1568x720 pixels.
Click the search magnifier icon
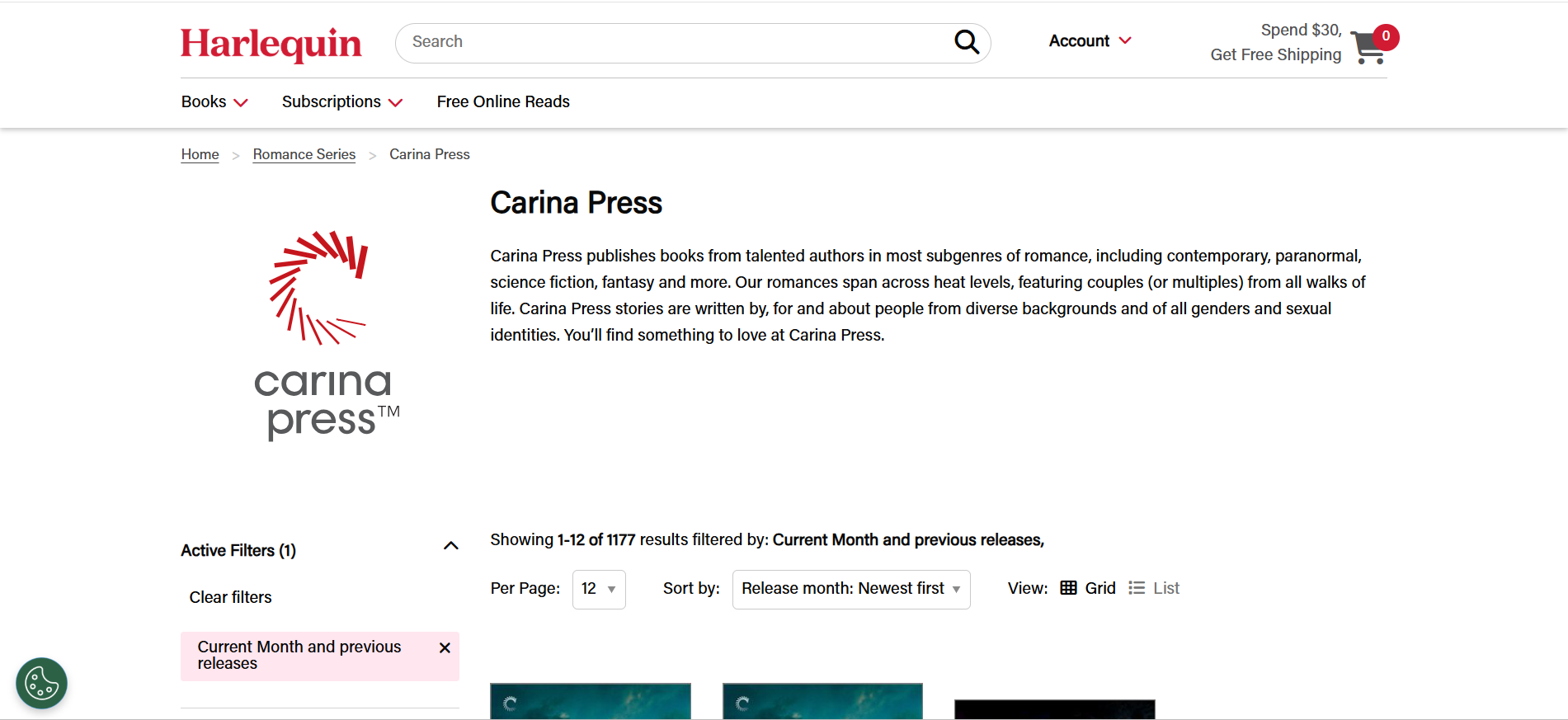click(x=967, y=41)
